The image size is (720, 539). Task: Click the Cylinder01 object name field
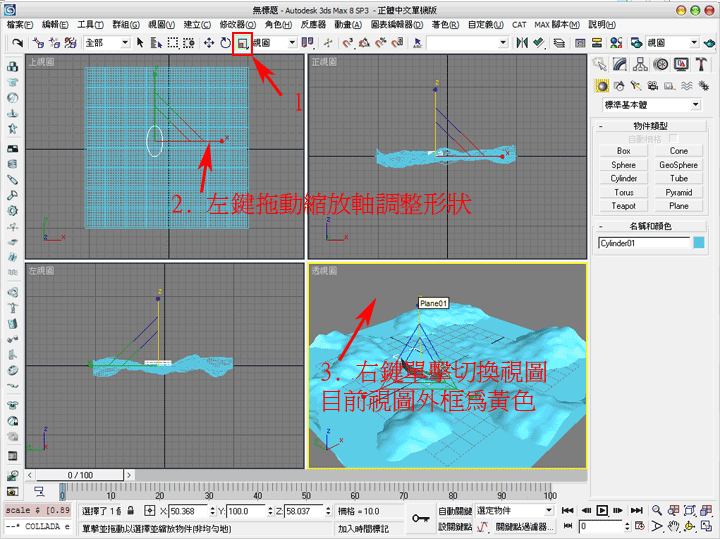tap(644, 243)
